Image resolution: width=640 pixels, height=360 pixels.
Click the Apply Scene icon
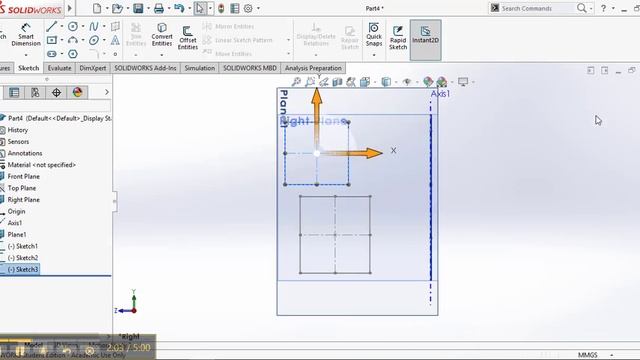[x=442, y=82]
